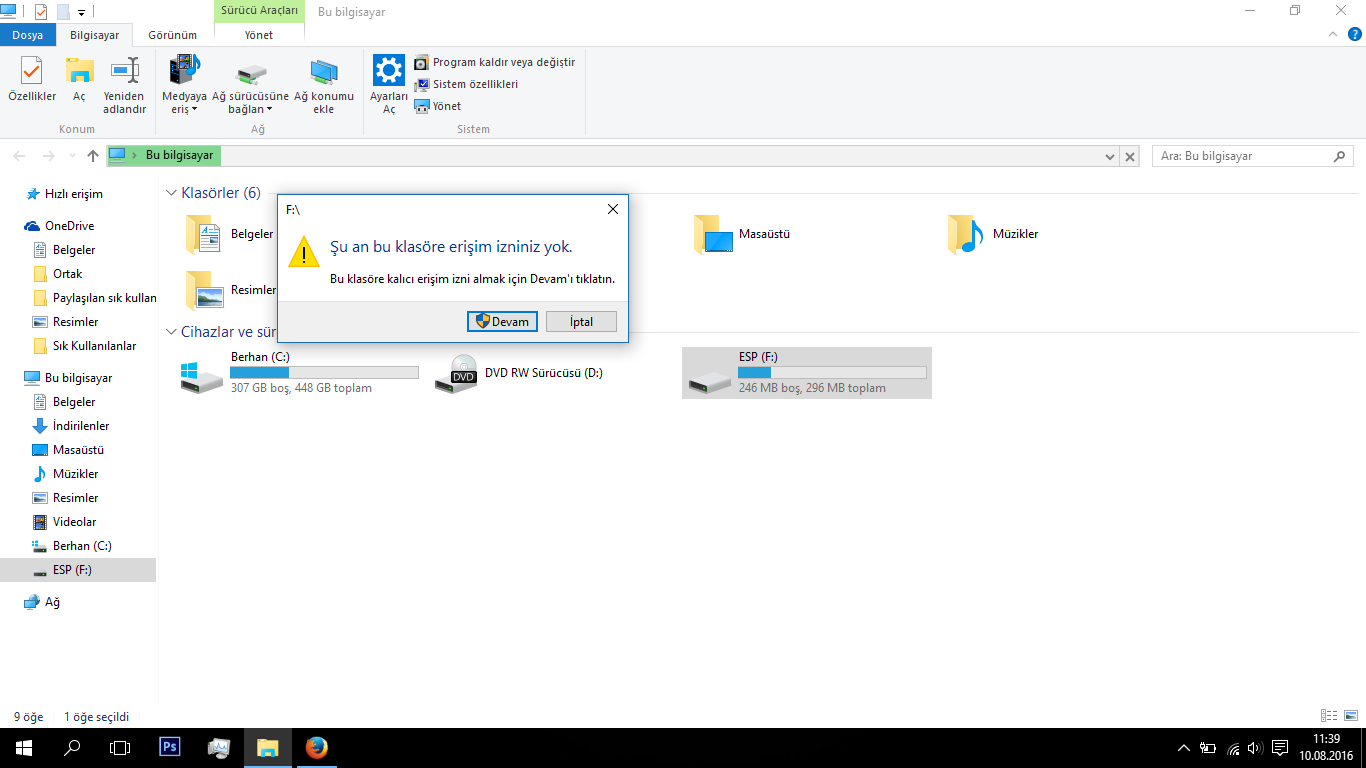1366x768 pixels.
Task: Open Ağ sürücüsüne bağlan dropdown
Action: [250, 85]
